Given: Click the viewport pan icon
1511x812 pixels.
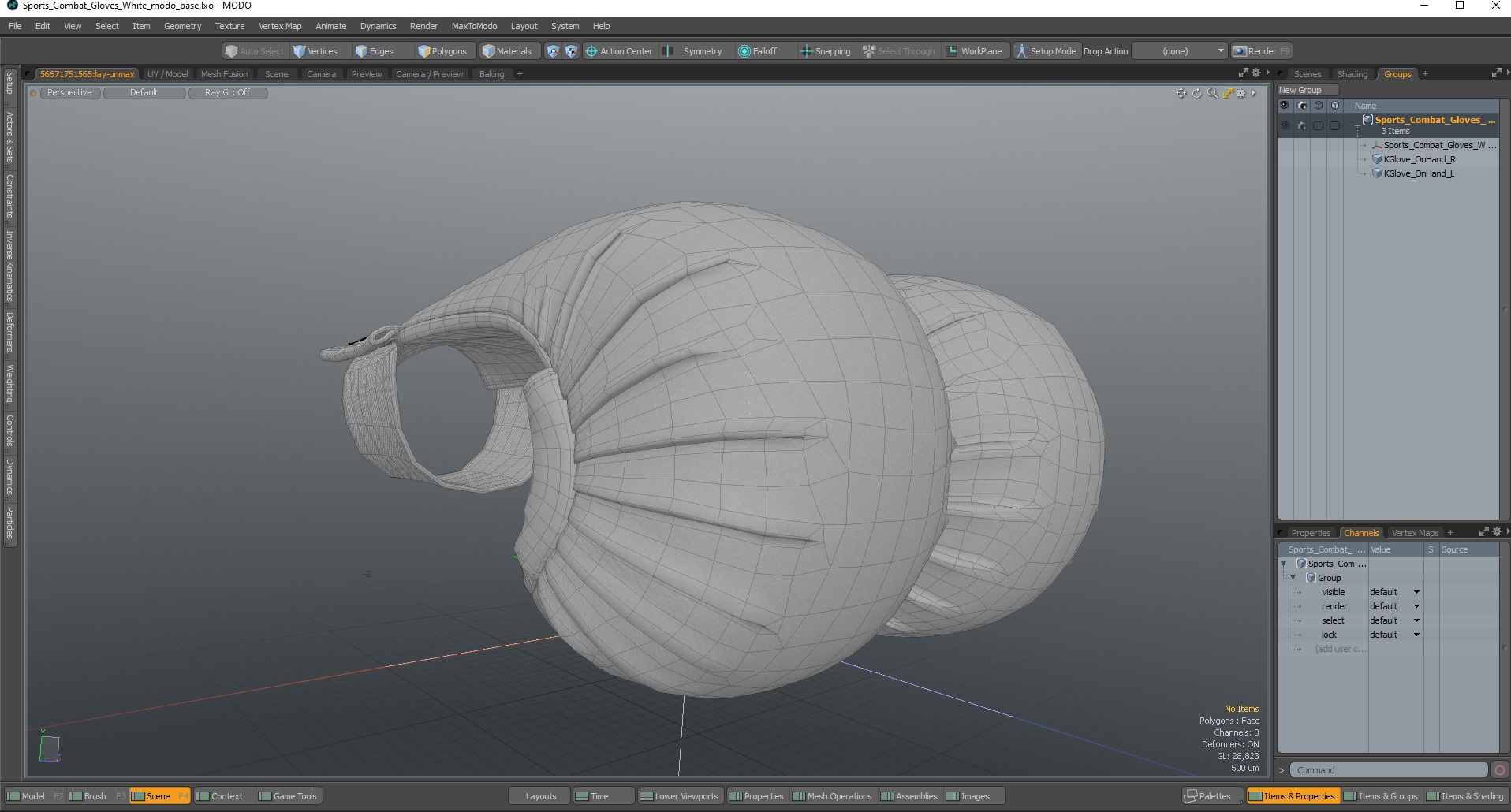Looking at the screenshot, I should 1181,93.
